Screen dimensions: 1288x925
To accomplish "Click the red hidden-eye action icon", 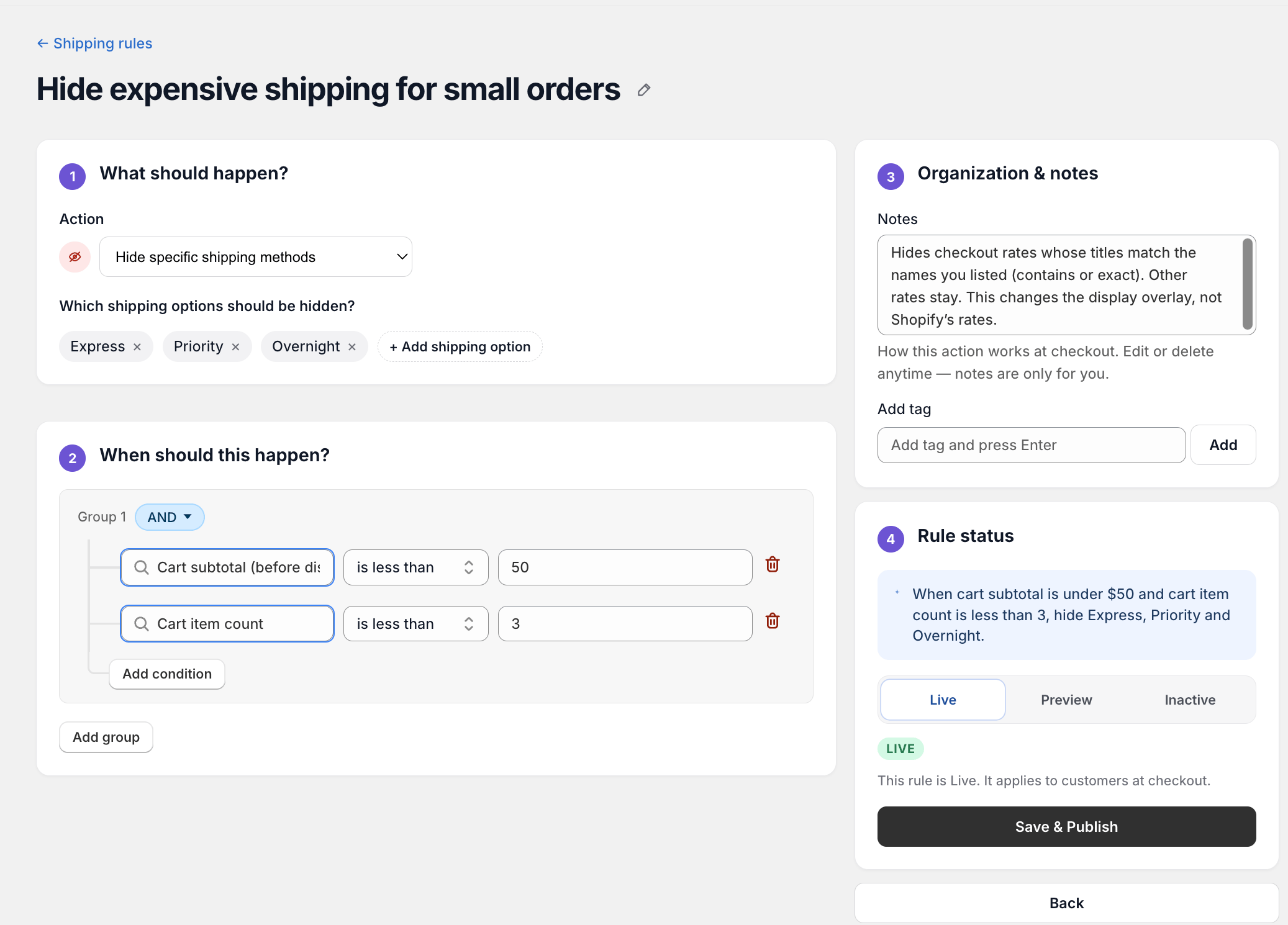I will click(75, 257).
